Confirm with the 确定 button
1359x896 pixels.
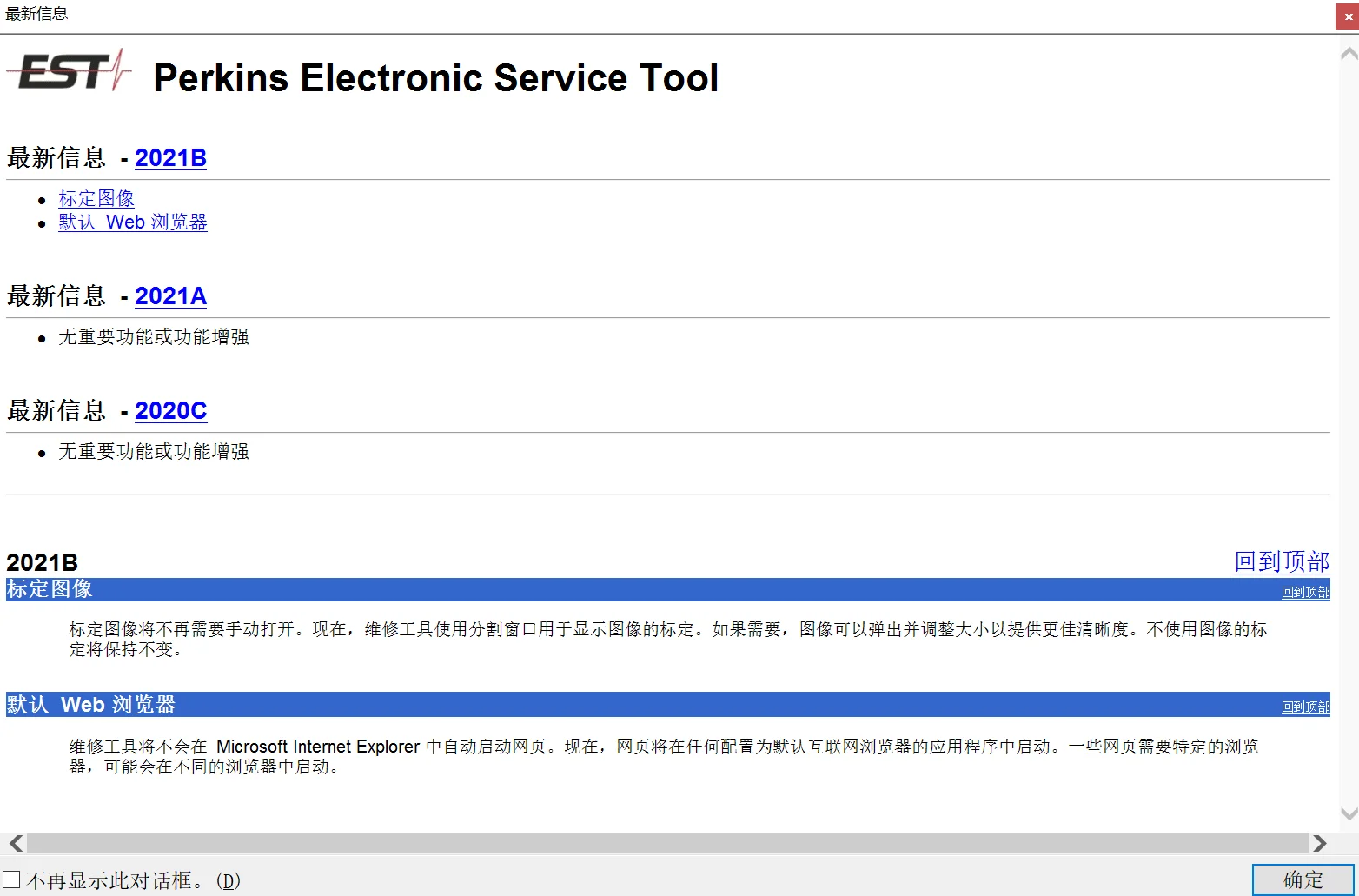1303,879
